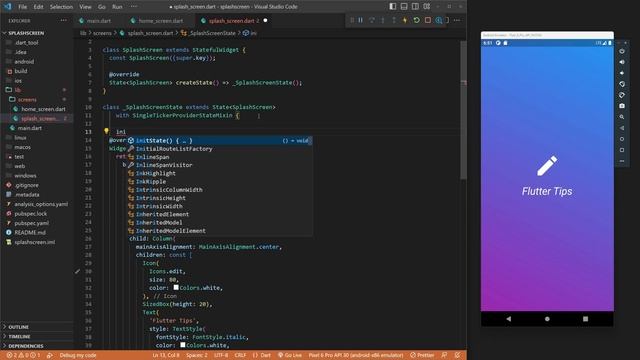Click emulator volume up button
Viewport: 640px width, 360px height.
(x=622, y=62)
